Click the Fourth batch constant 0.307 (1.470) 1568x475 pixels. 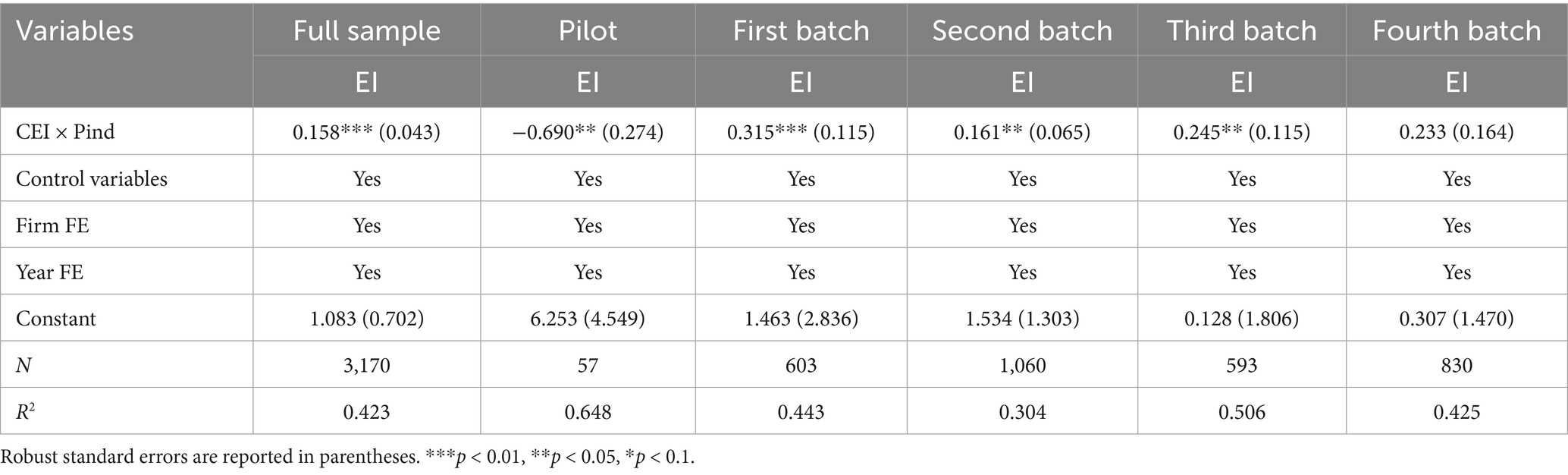tap(1457, 319)
